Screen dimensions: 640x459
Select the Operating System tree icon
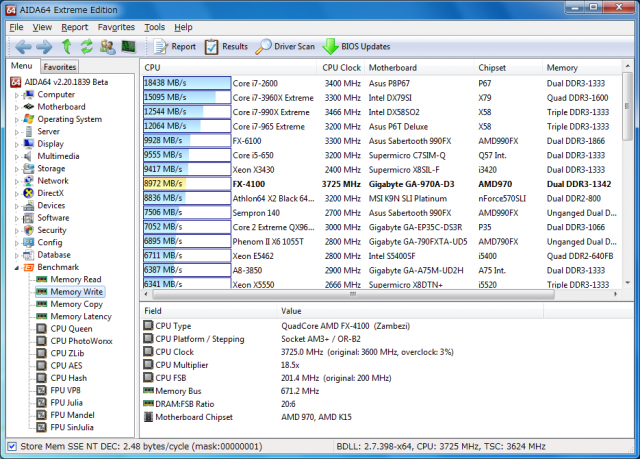click(29, 119)
